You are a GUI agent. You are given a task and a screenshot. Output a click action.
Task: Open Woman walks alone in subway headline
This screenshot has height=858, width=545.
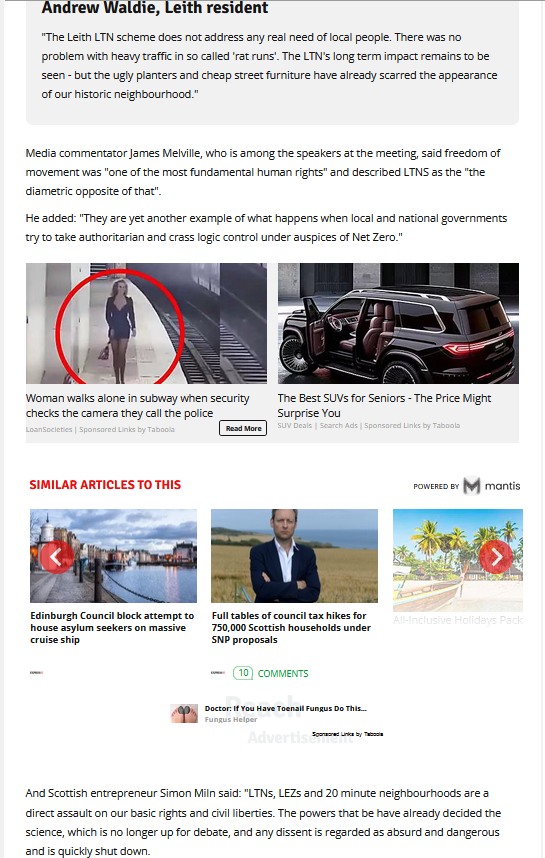pos(137,405)
